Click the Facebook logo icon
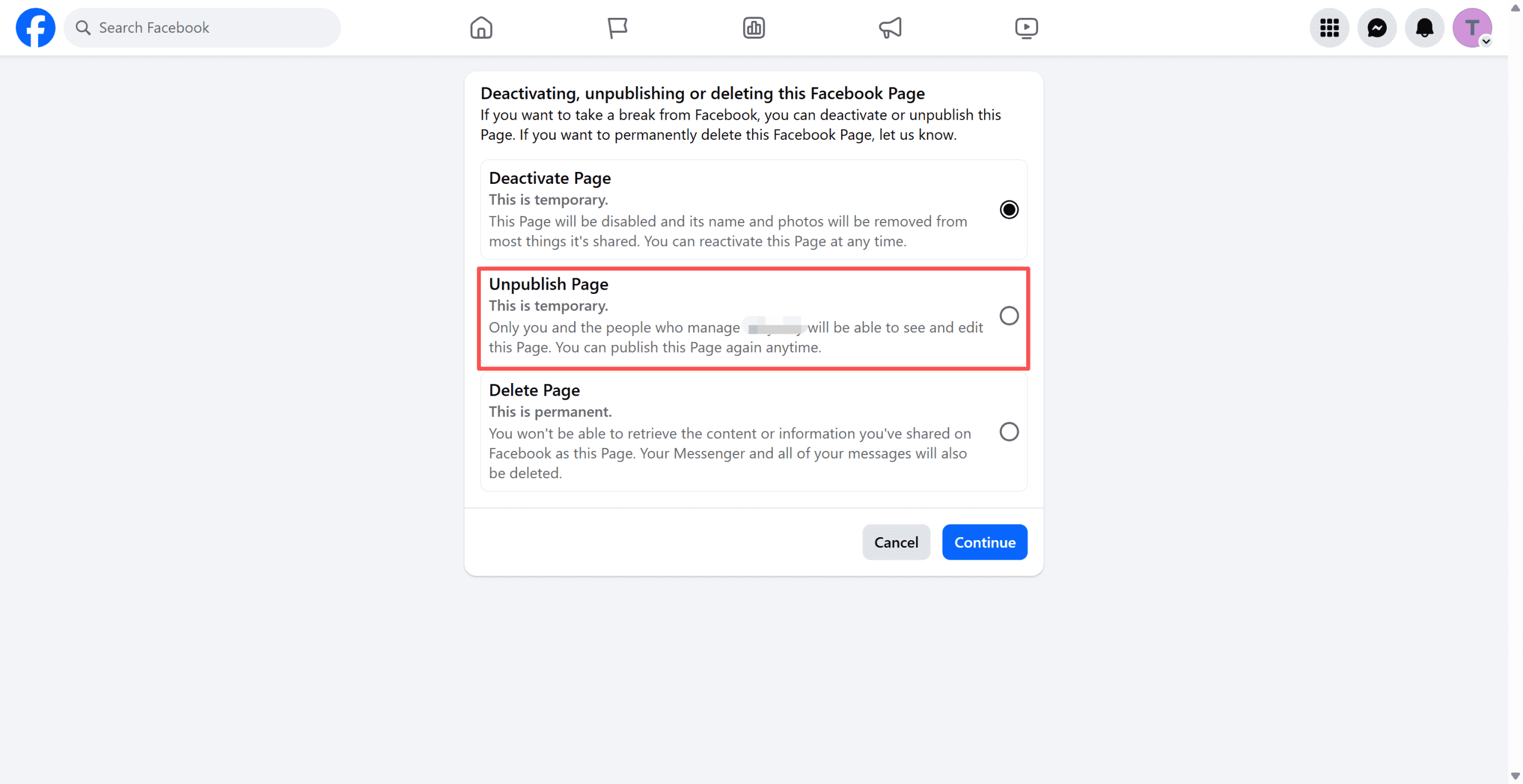Image resolution: width=1523 pixels, height=784 pixels. click(35, 27)
